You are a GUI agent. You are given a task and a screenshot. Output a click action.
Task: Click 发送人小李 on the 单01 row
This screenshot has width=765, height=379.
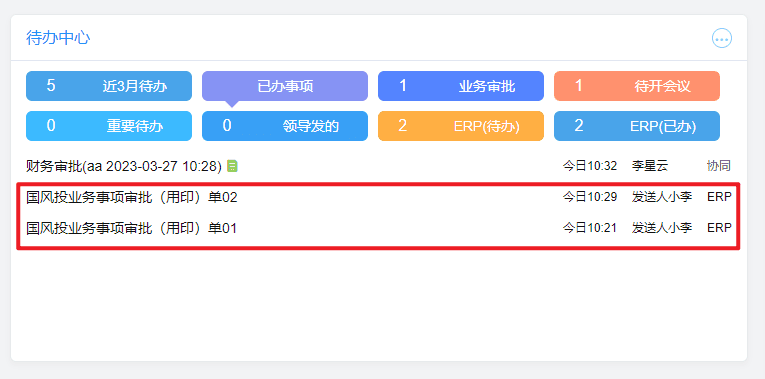(662, 228)
